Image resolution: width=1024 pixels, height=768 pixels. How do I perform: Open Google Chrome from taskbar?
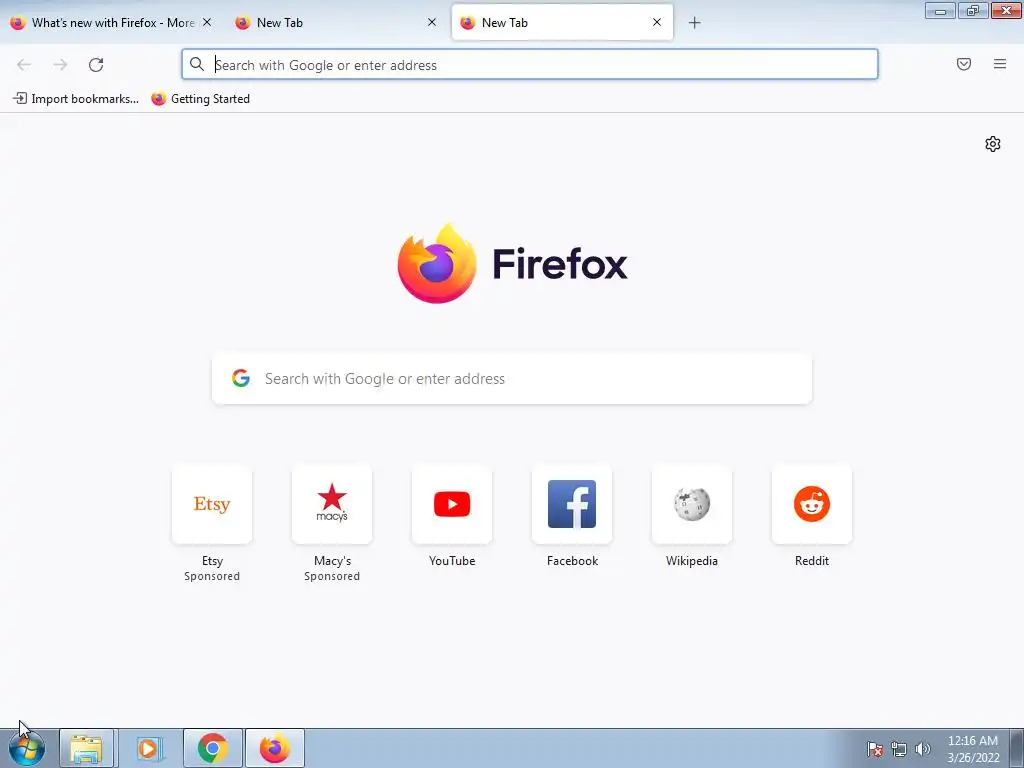(212, 748)
